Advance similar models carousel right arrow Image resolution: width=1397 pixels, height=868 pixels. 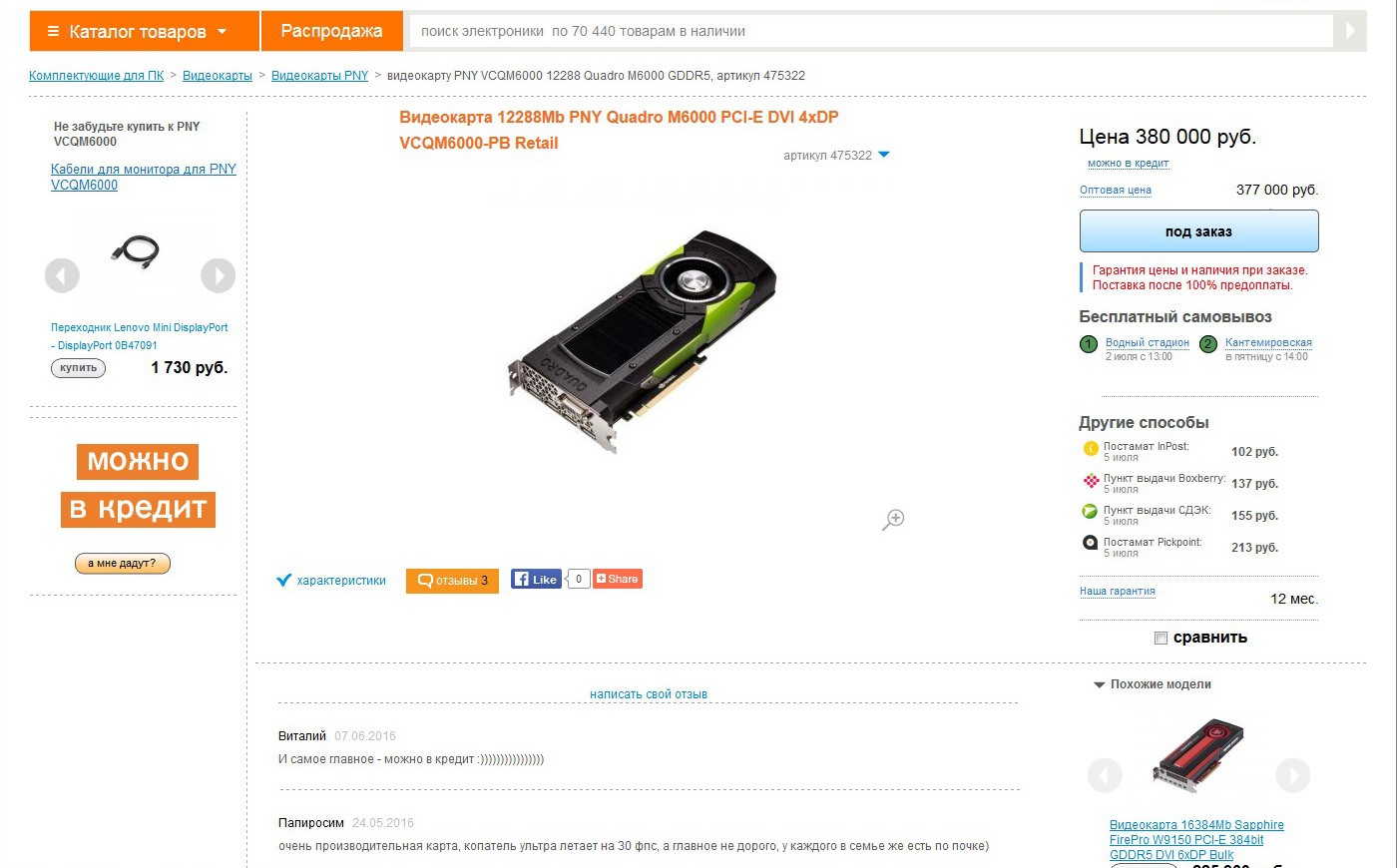coord(1292,775)
